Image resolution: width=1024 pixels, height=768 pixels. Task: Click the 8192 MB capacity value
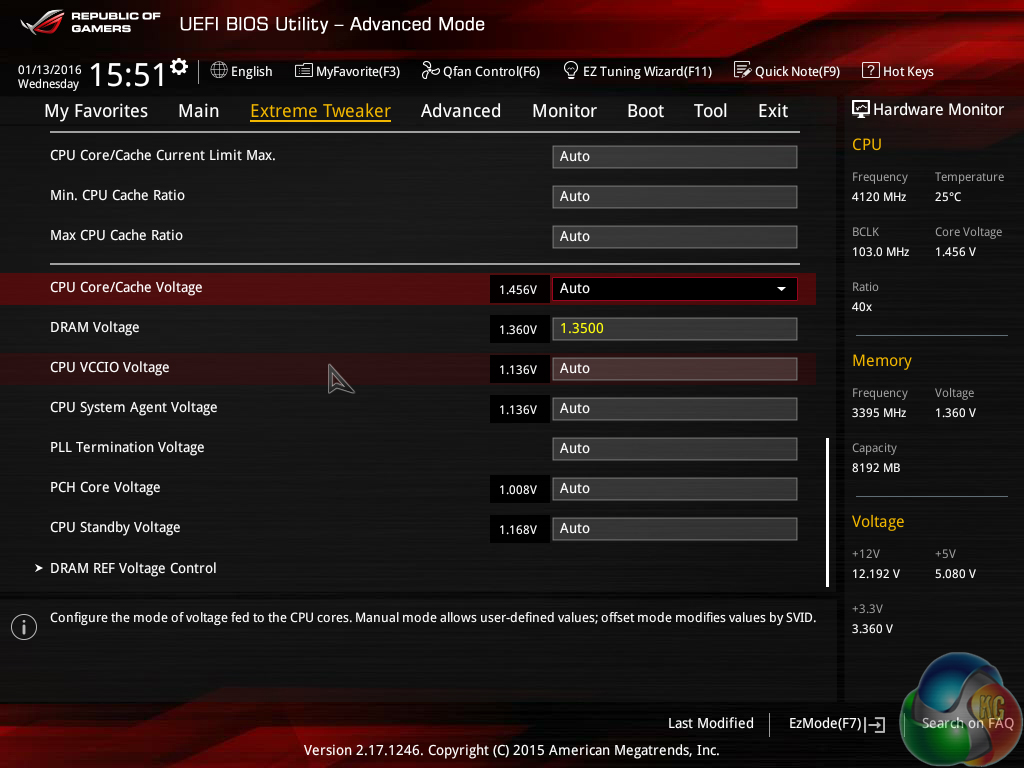click(876, 468)
